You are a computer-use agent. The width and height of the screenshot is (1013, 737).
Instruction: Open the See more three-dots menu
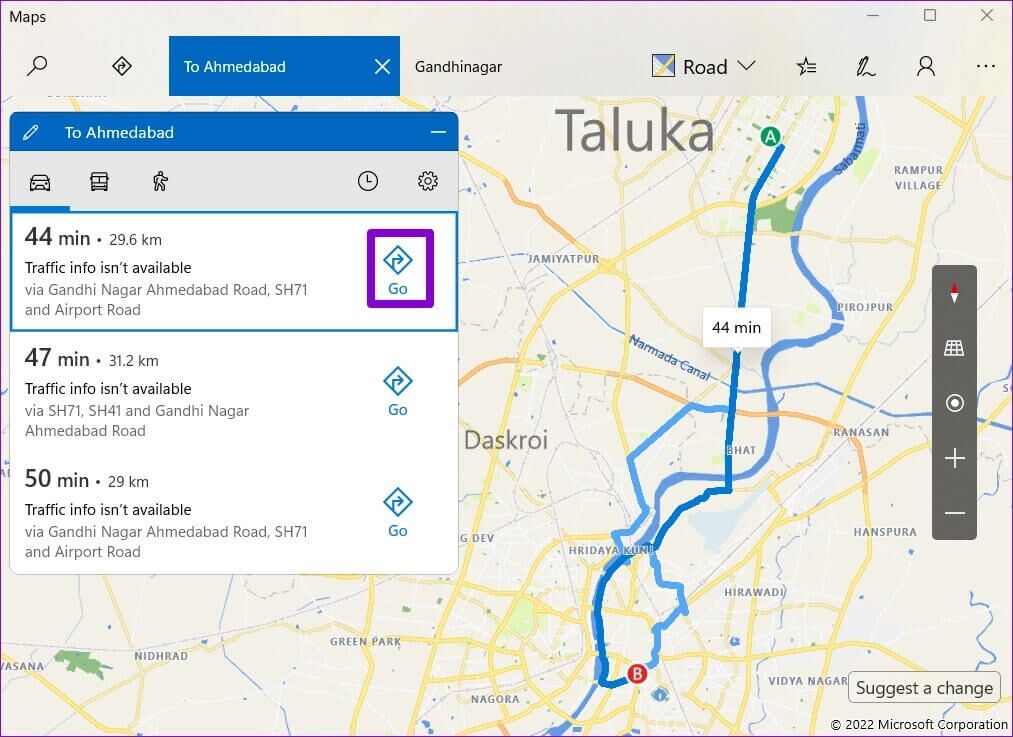[x=985, y=66]
